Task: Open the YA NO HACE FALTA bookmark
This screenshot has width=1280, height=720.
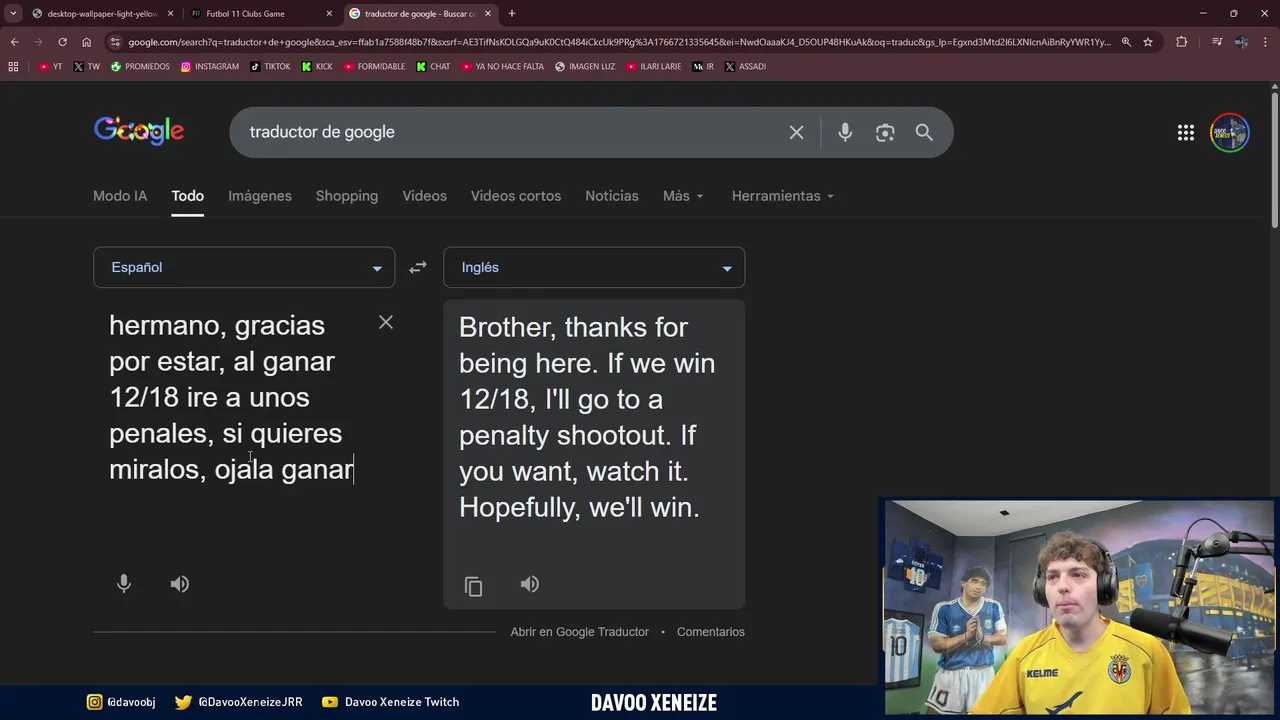Action: tap(503, 66)
